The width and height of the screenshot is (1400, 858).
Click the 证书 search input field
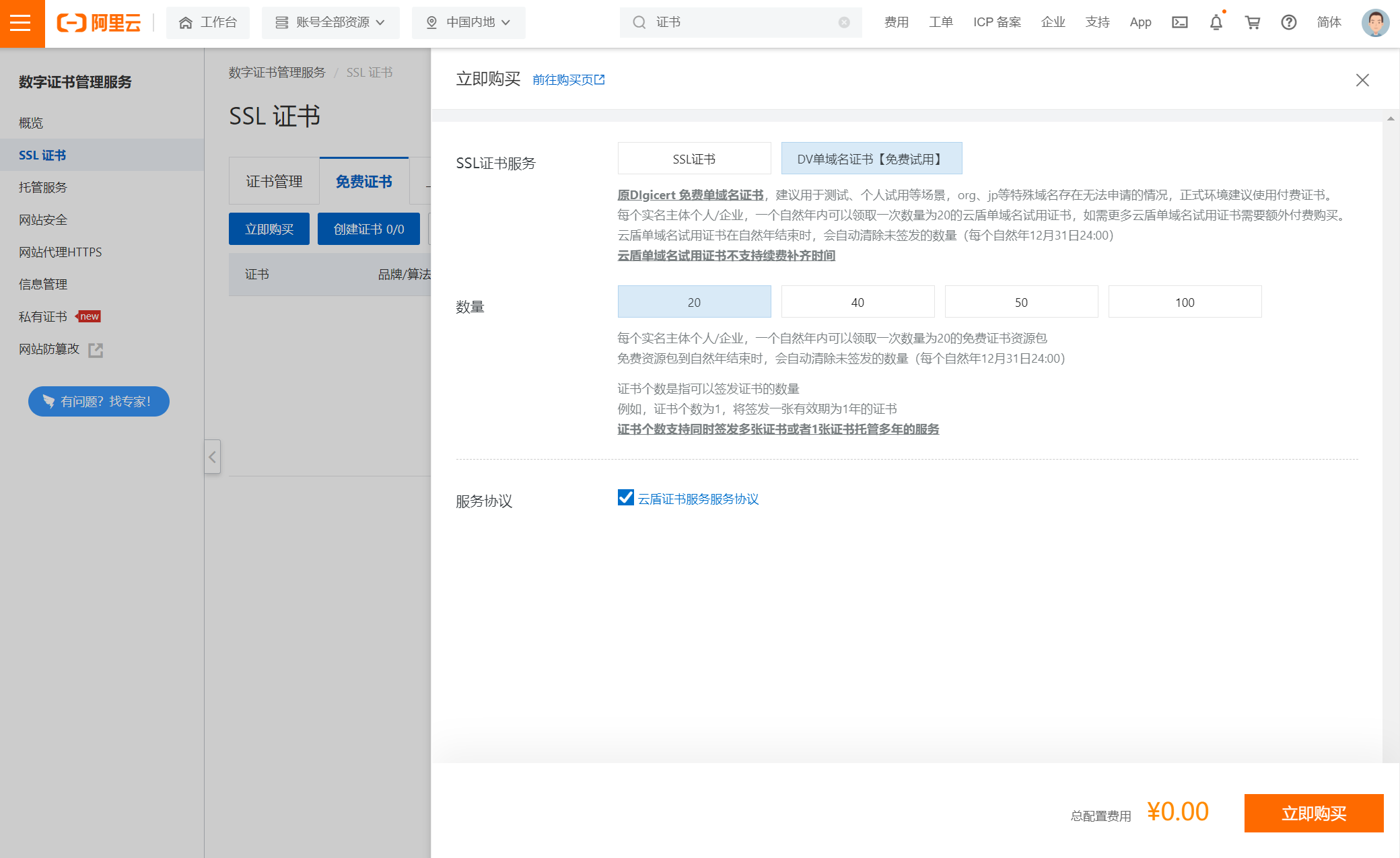pyautogui.click(x=740, y=23)
